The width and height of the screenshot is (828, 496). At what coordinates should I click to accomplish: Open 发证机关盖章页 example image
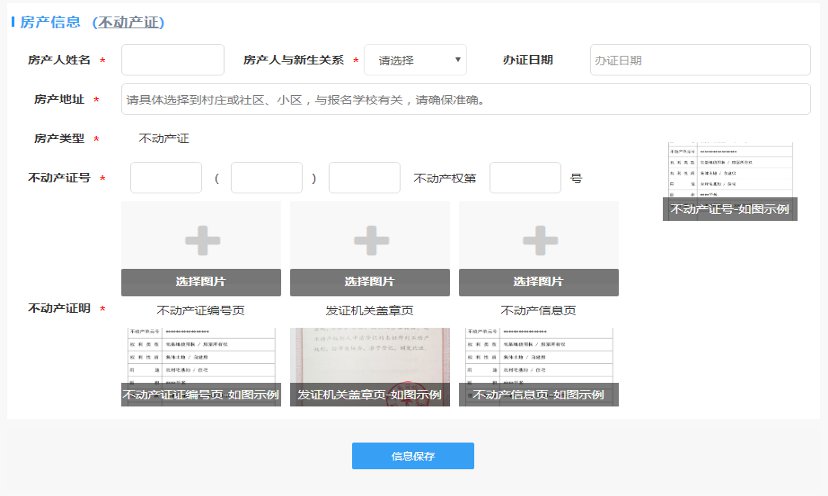370,366
